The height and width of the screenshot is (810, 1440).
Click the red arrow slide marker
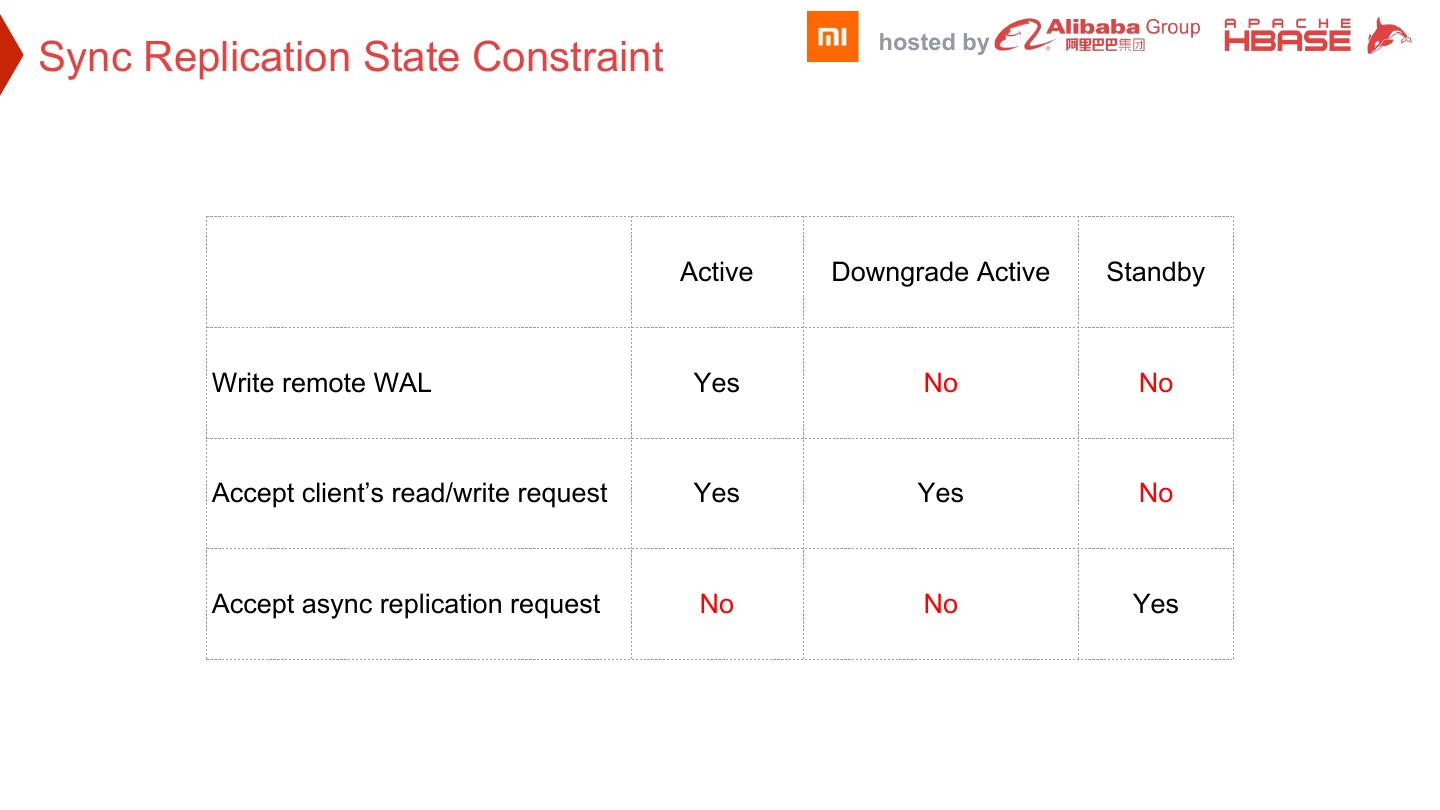point(9,55)
